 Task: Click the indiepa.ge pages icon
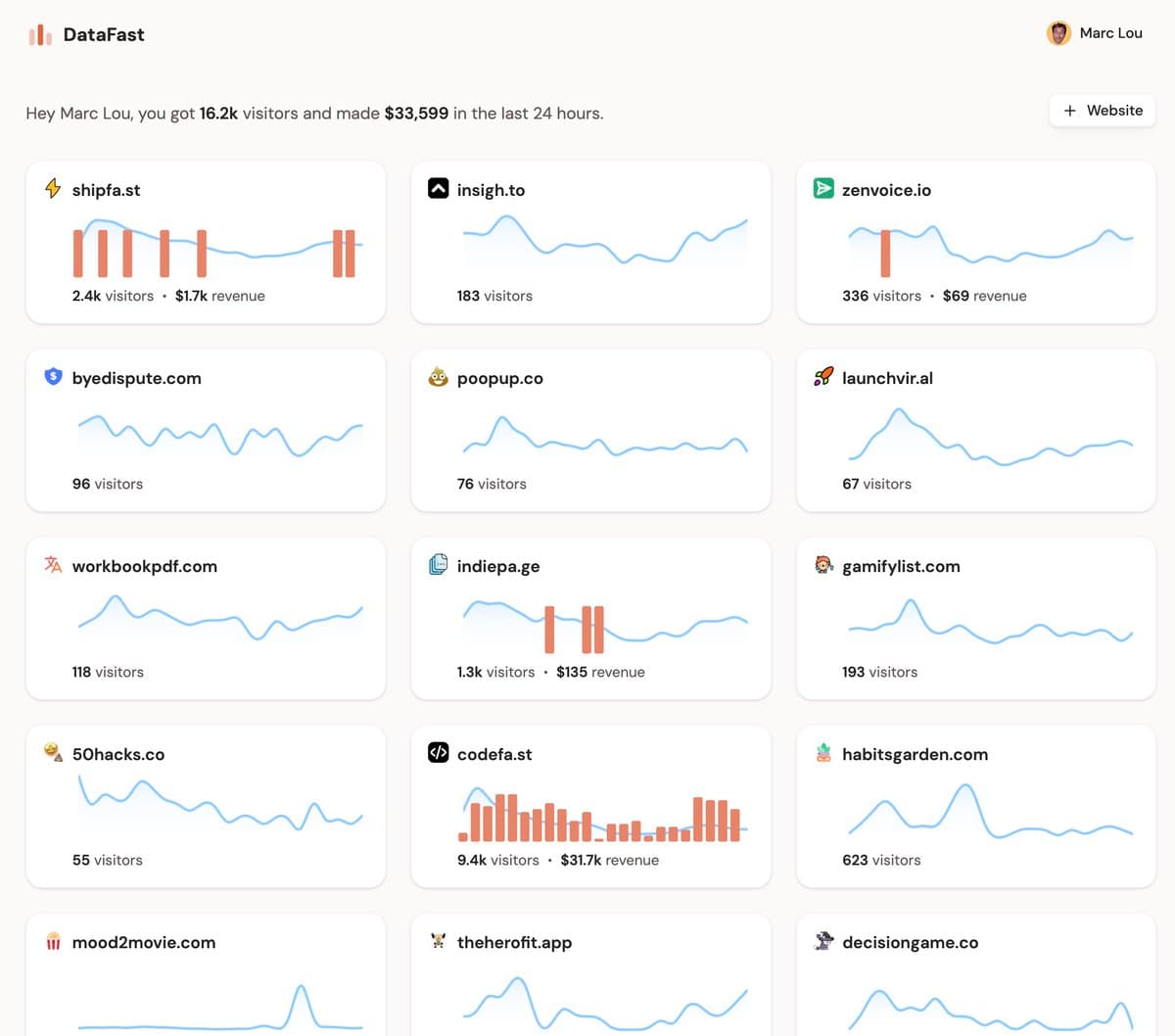[x=439, y=564]
